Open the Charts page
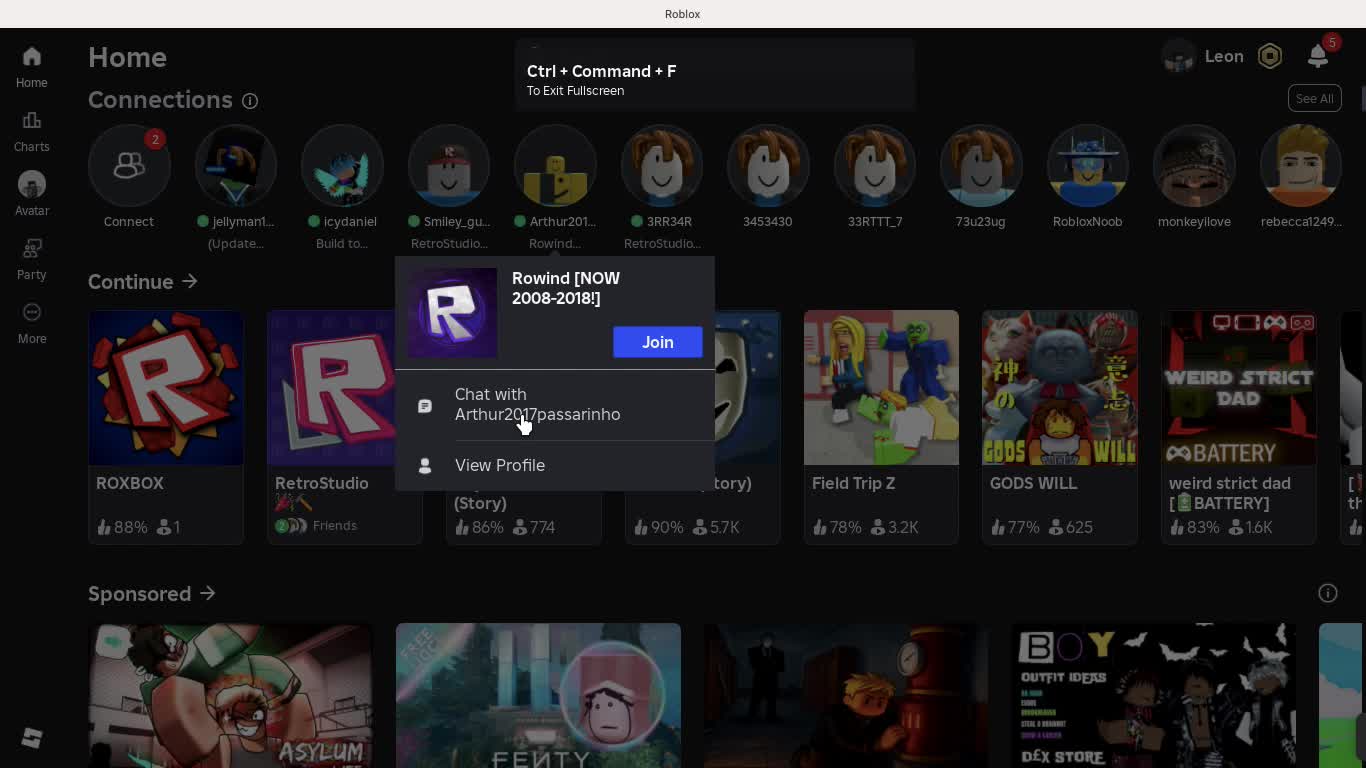This screenshot has height=768, width=1366. (x=31, y=131)
